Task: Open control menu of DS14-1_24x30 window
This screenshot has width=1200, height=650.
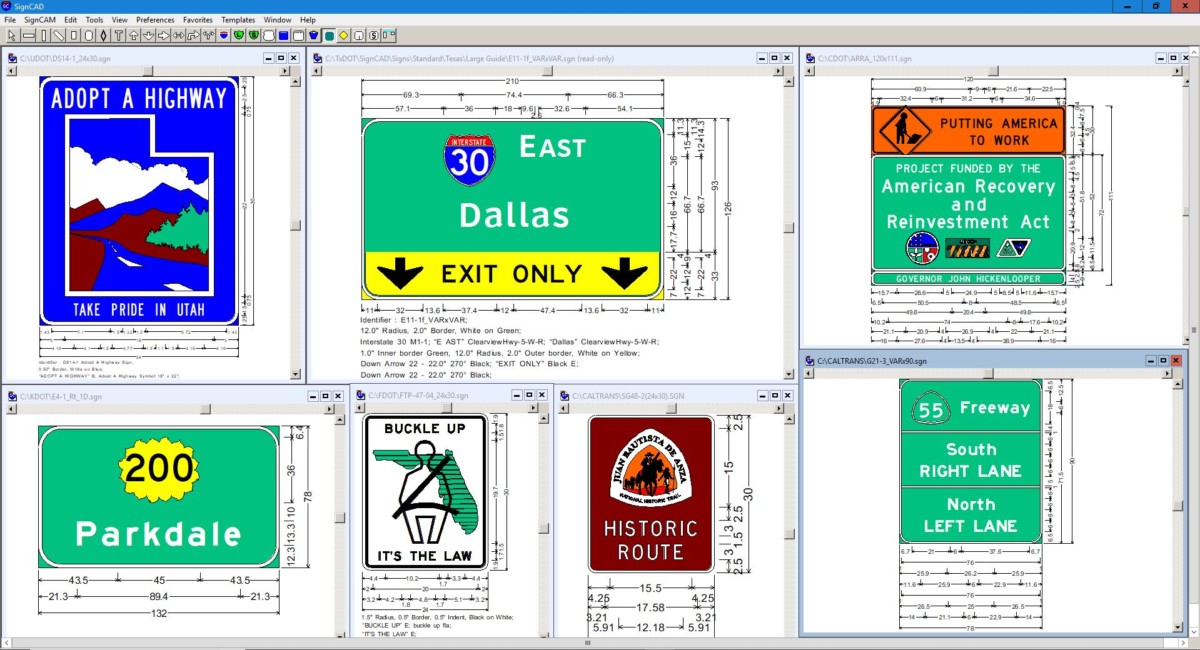Action: tap(12, 58)
